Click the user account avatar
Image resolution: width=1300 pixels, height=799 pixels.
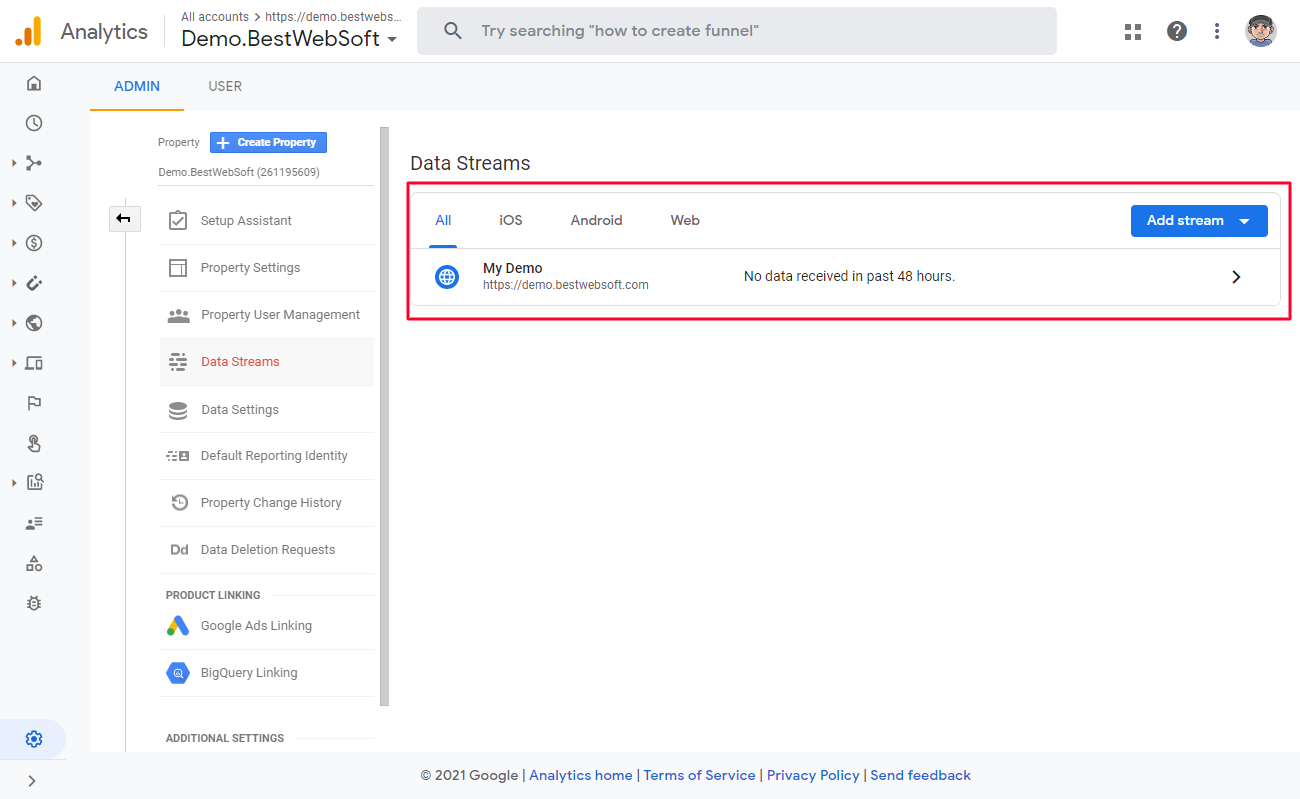pos(1261,31)
